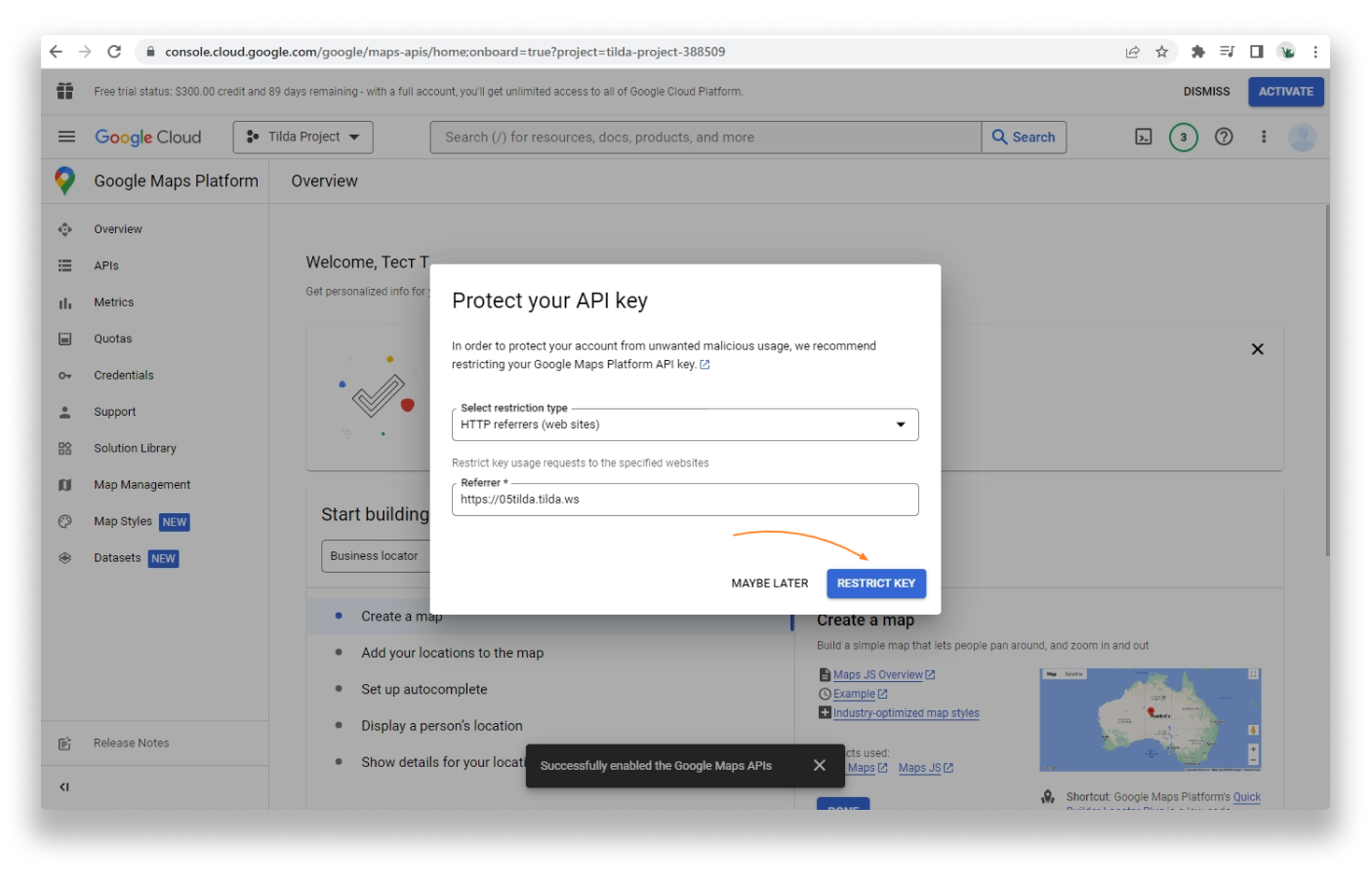Open Chrome side panel icon

coord(1256,52)
